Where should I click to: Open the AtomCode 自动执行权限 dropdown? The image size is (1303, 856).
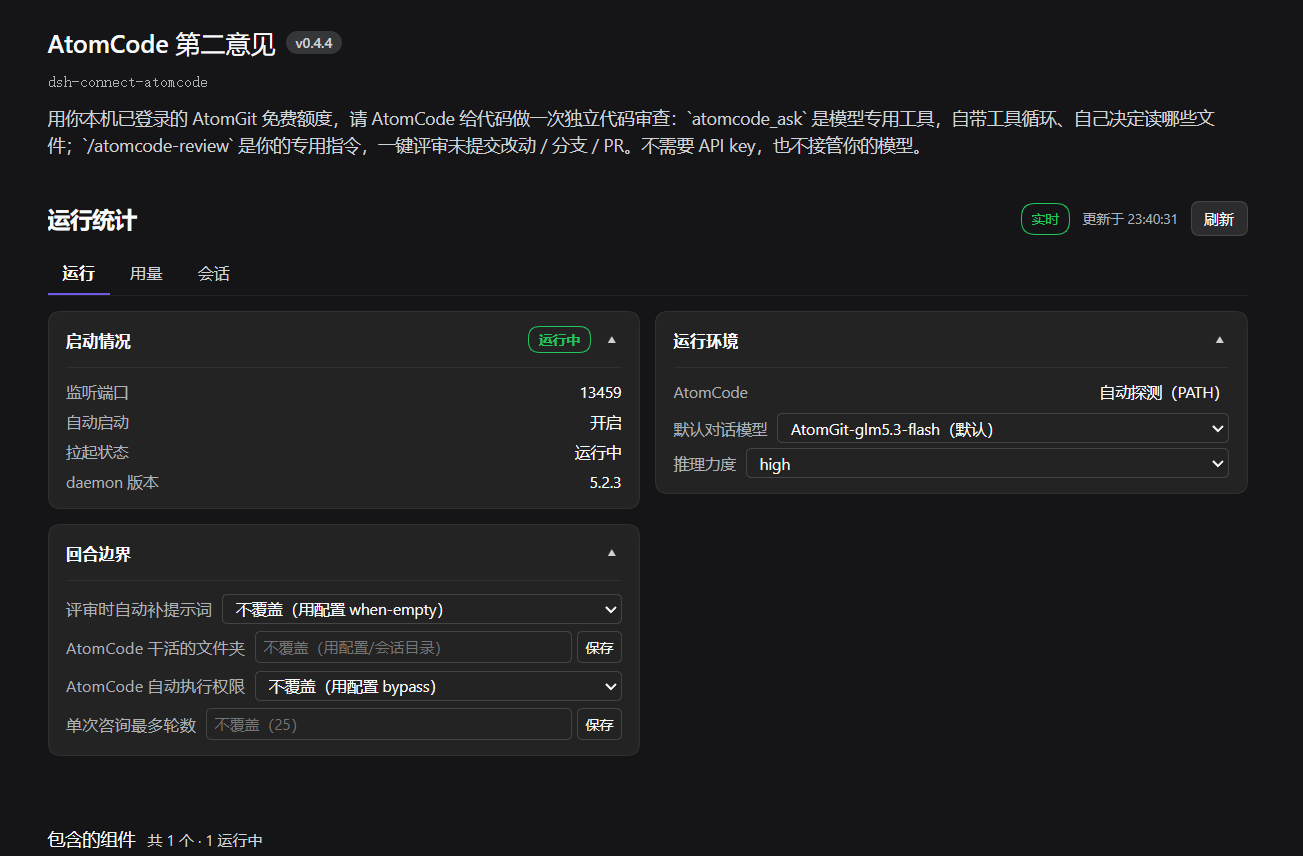pyautogui.click(x=438, y=686)
